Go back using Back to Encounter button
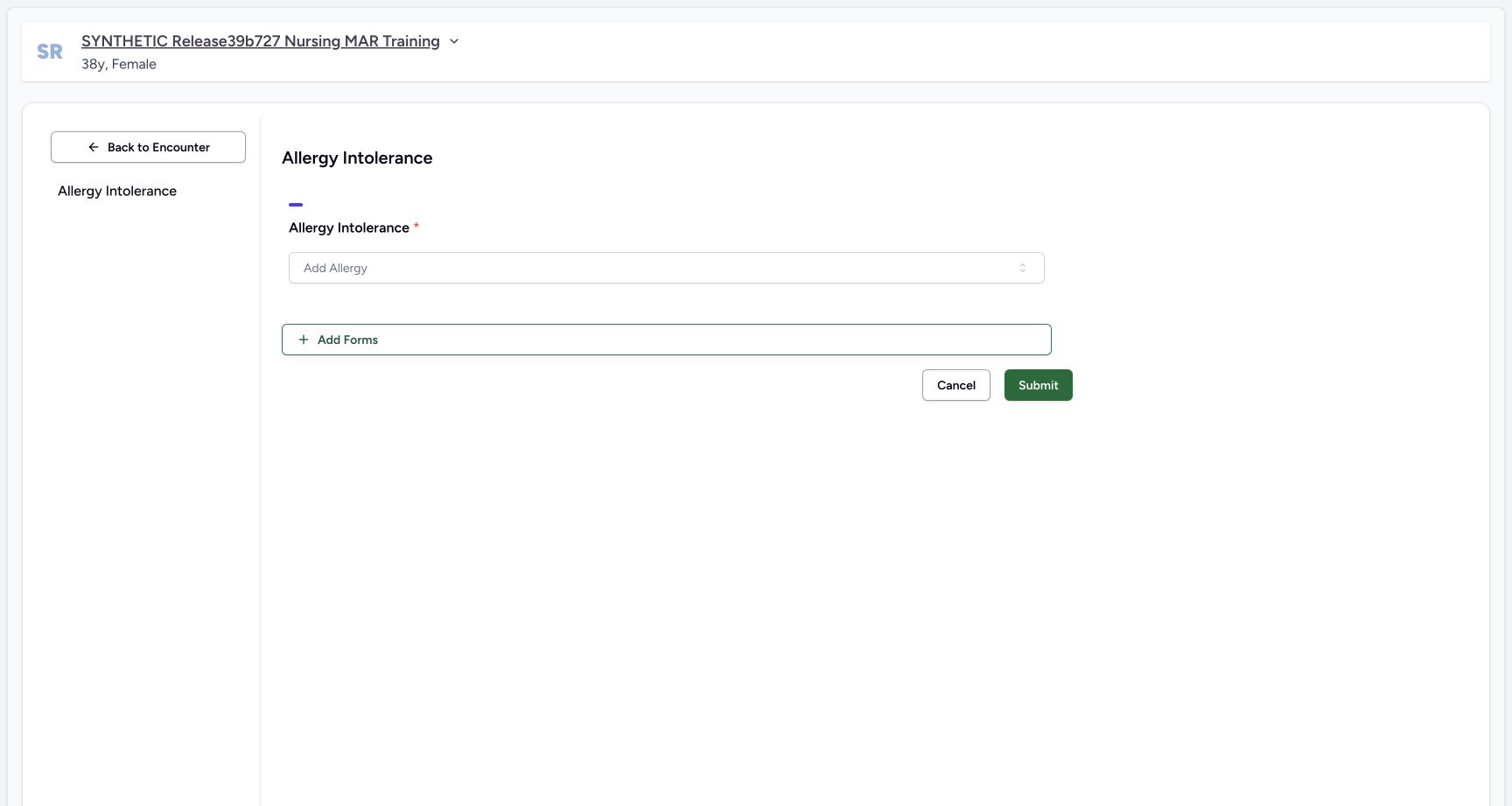Image resolution: width=1512 pixels, height=806 pixels. [x=148, y=147]
